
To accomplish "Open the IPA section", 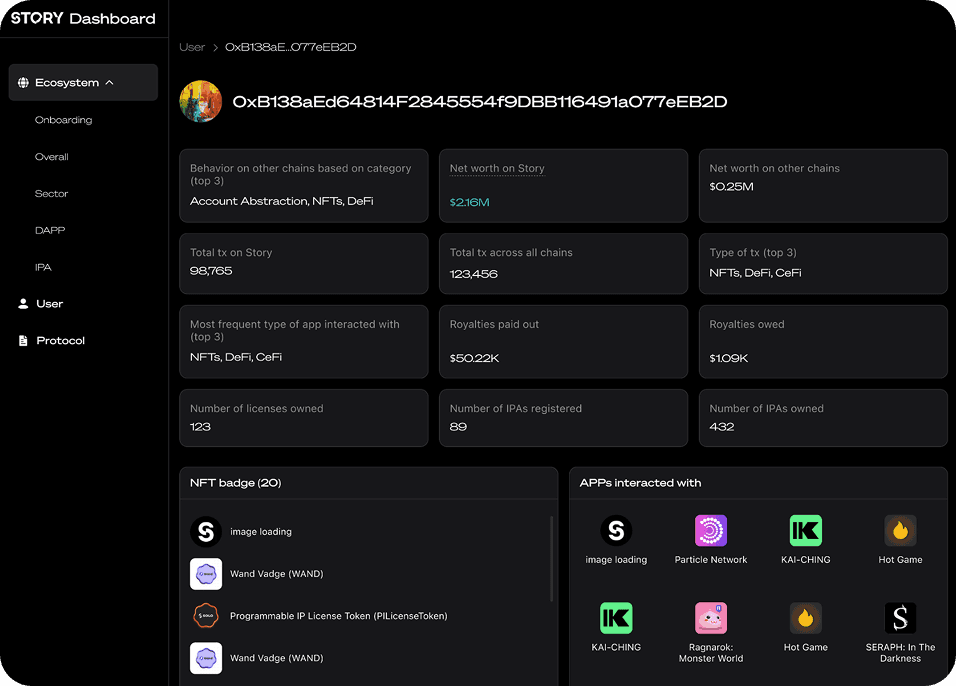I will (45, 267).
